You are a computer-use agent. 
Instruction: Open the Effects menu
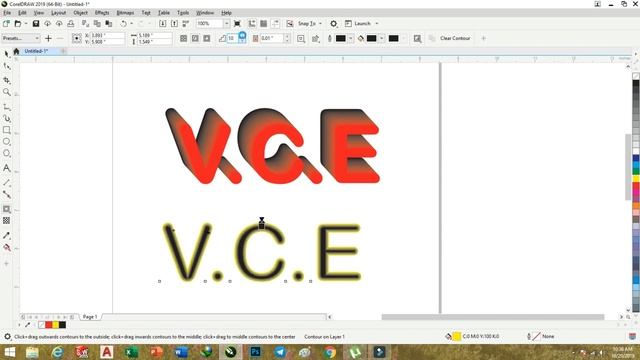(x=102, y=13)
